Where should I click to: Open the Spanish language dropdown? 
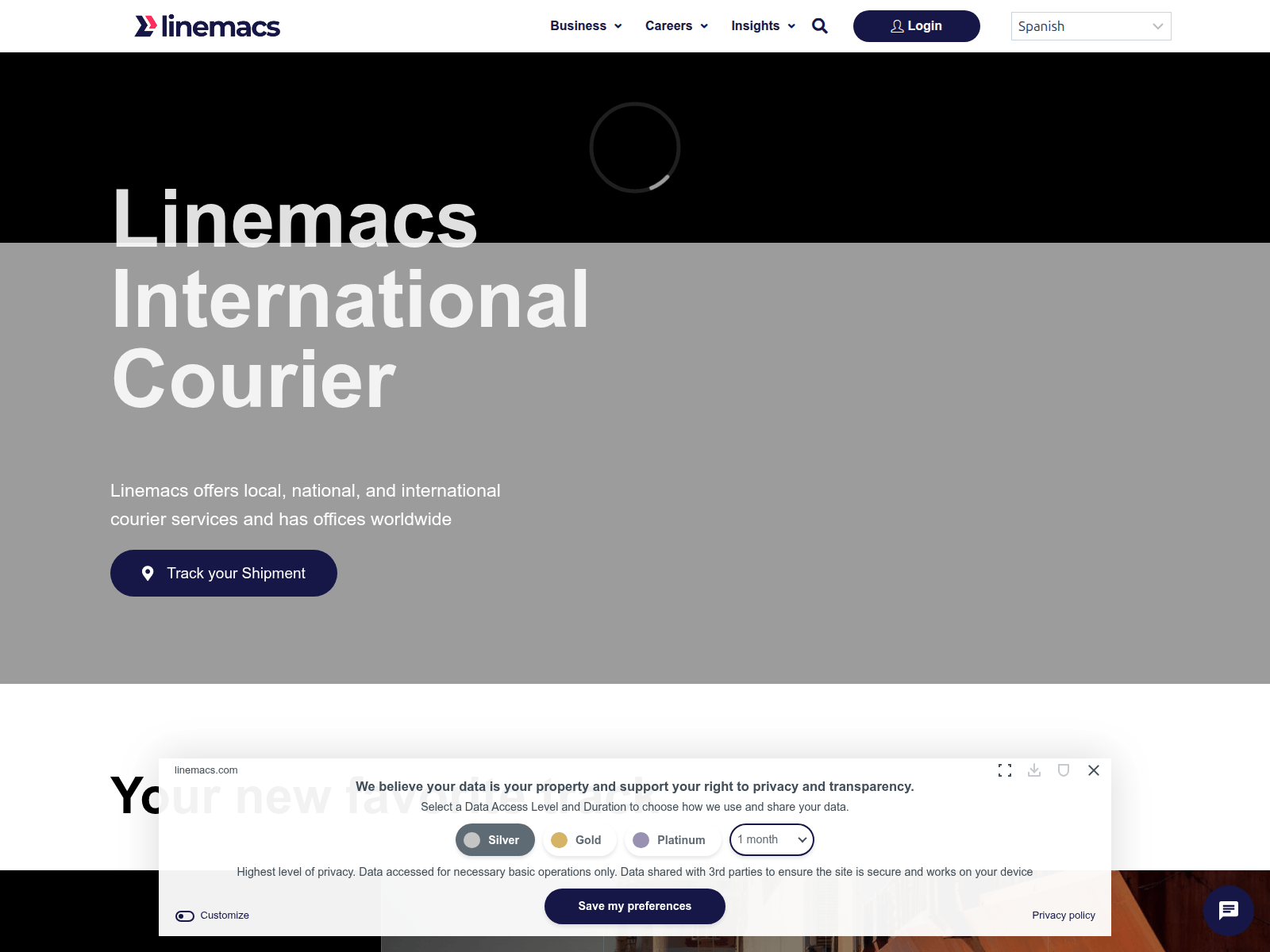pos(1091,26)
